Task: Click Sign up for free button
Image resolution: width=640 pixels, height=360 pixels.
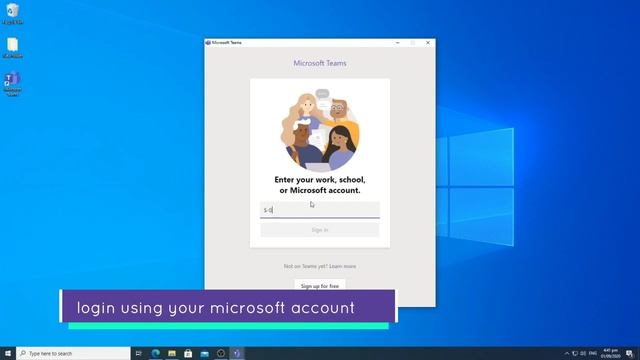Action: pyautogui.click(x=320, y=286)
